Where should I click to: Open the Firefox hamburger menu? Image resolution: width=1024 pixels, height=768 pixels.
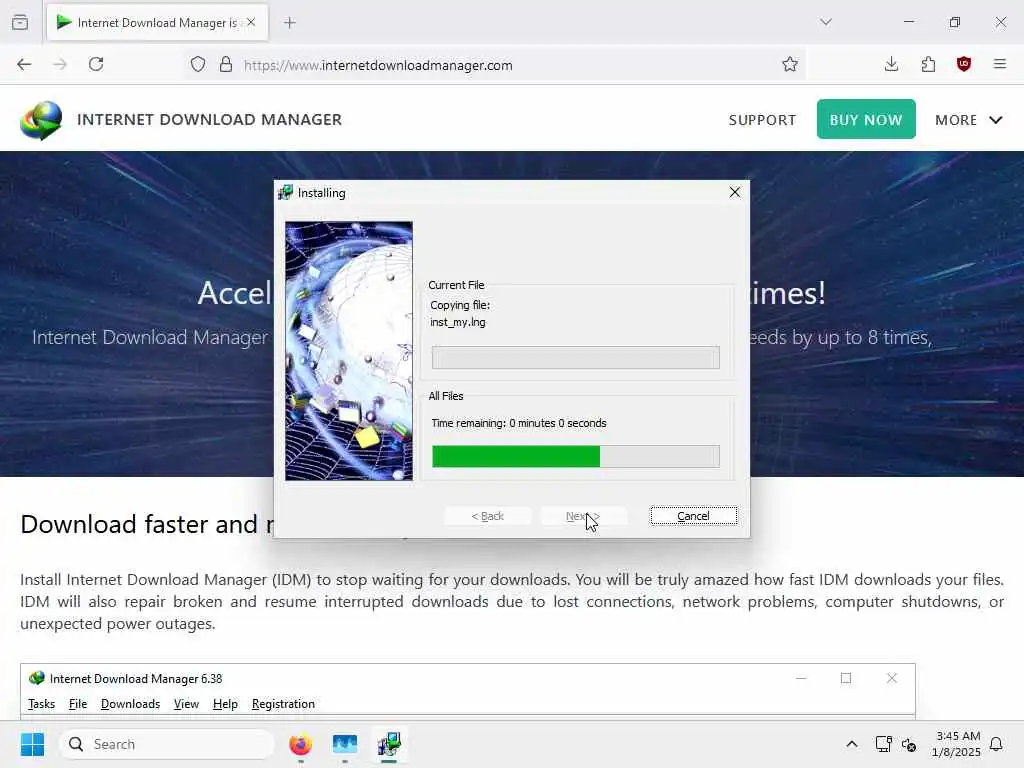pyautogui.click(x=1000, y=64)
